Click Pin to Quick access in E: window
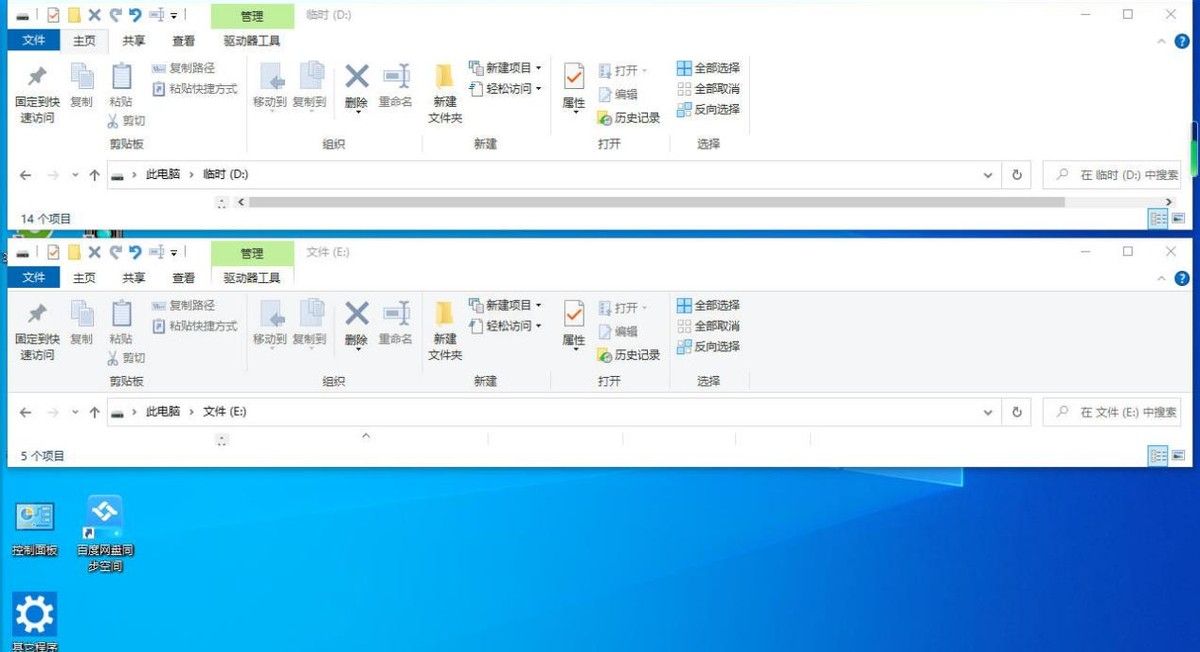Screen dimensions: 1200x652 pos(36,331)
